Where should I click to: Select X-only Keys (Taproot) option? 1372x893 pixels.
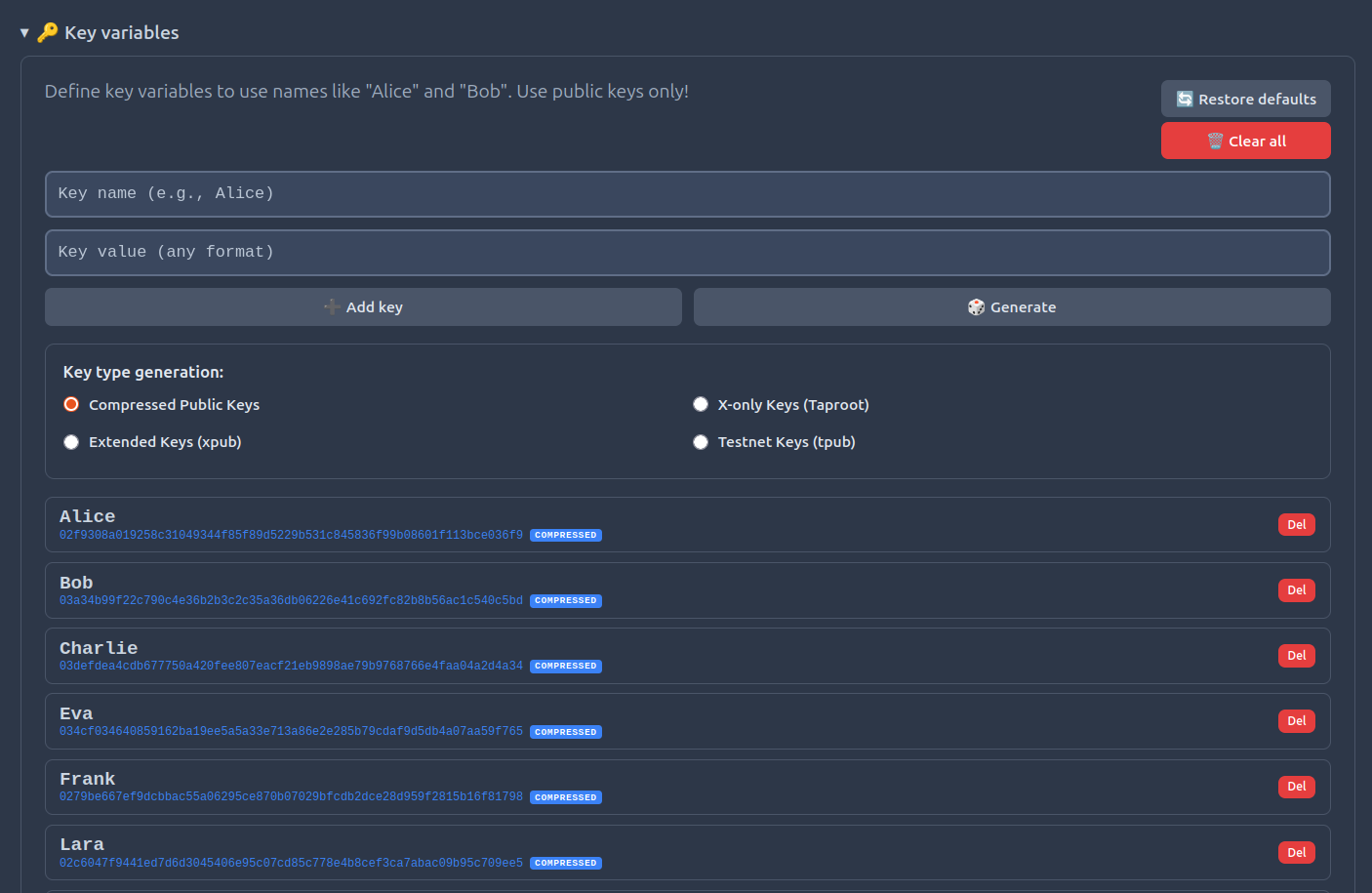click(701, 405)
